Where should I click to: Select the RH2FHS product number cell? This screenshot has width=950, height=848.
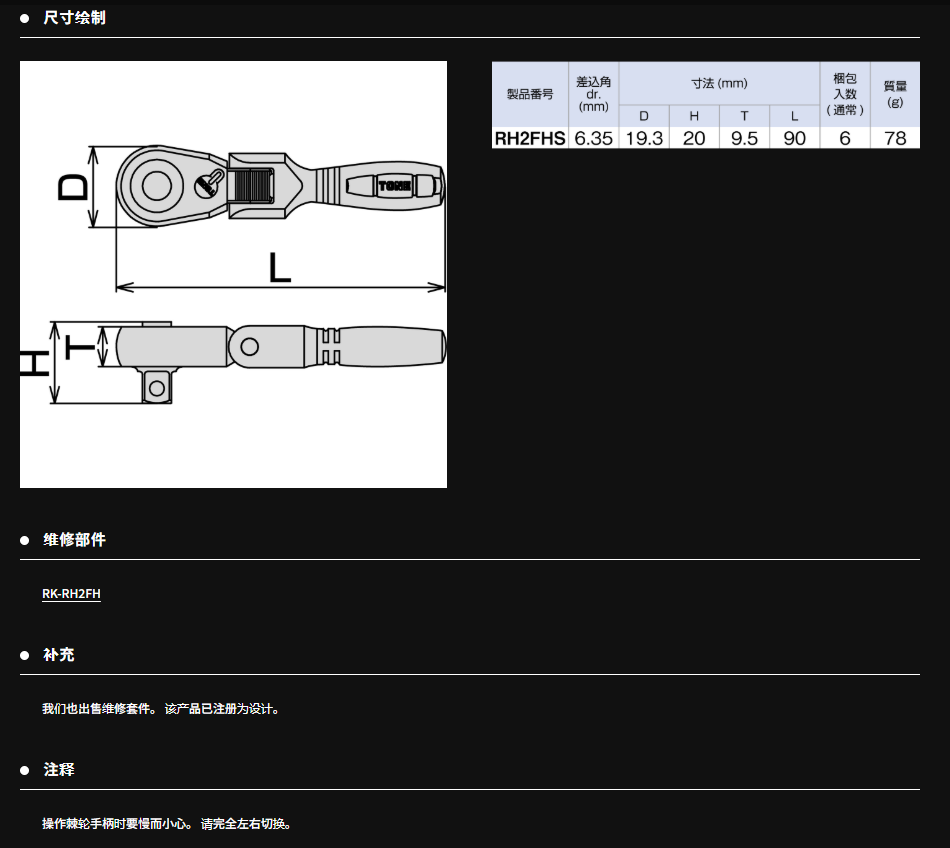[x=529, y=138]
